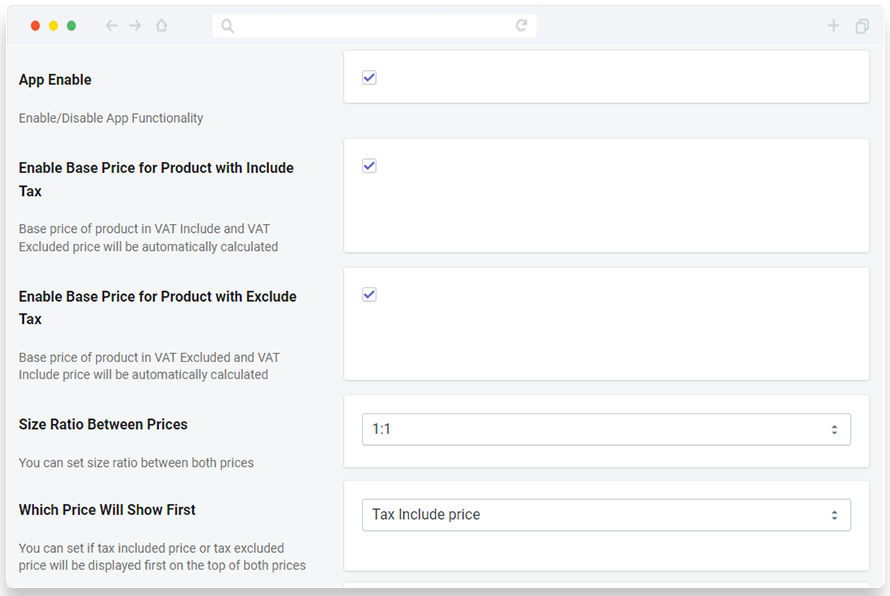The height and width of the screenshot is (596, 890).
Task: Uncheck the App Enable checkbox
Action: pos(370,78)
